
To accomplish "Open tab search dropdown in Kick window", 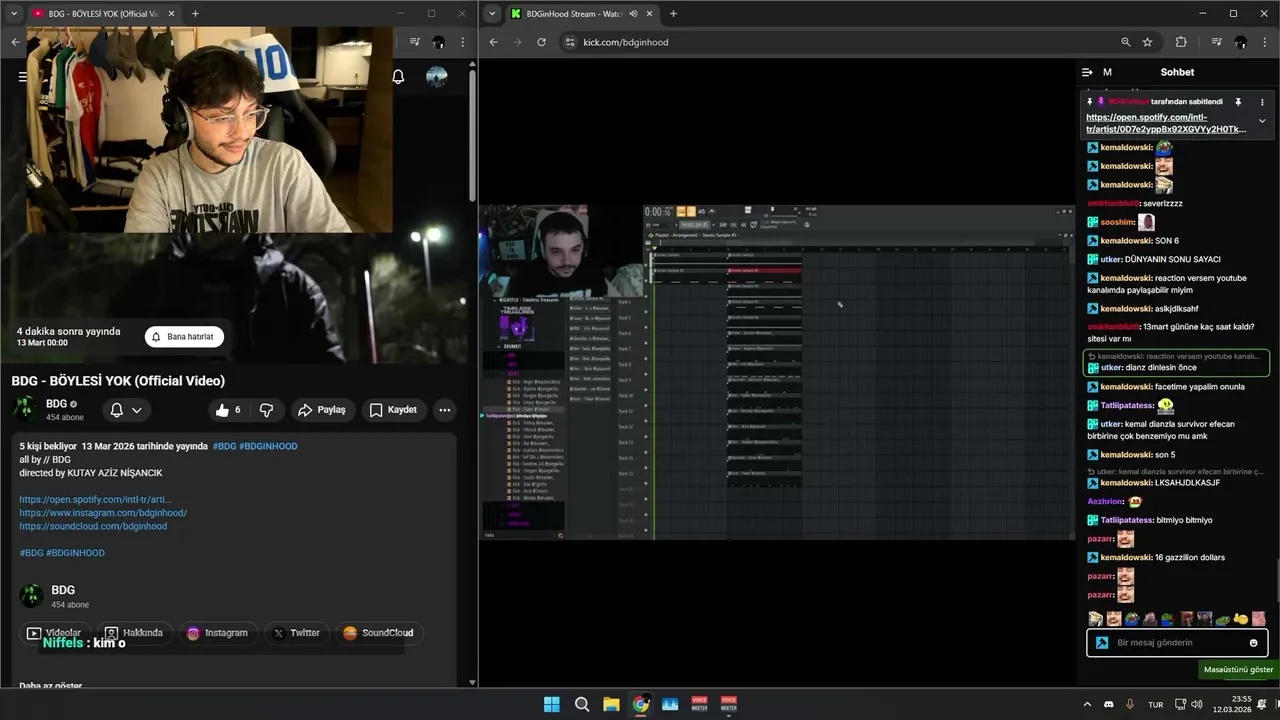I will pos(493,14).
